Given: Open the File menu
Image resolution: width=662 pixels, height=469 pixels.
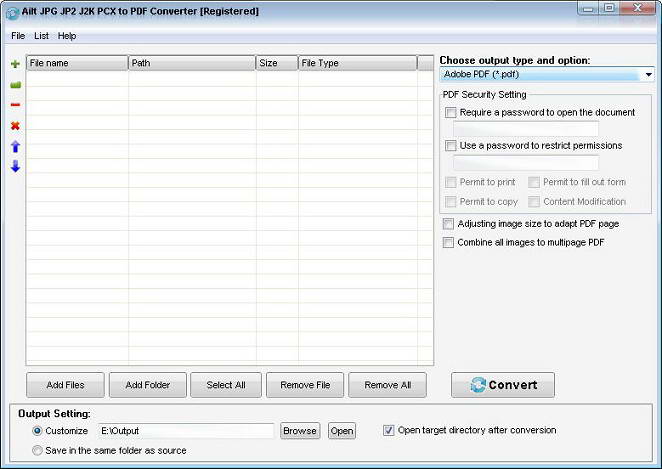Looking at the screenshot, I should tap(18, 36).
